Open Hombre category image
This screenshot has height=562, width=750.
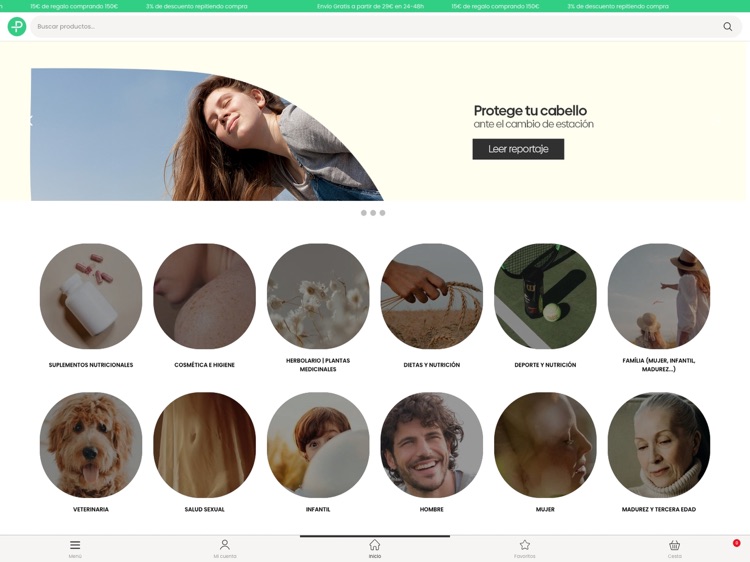431,445
